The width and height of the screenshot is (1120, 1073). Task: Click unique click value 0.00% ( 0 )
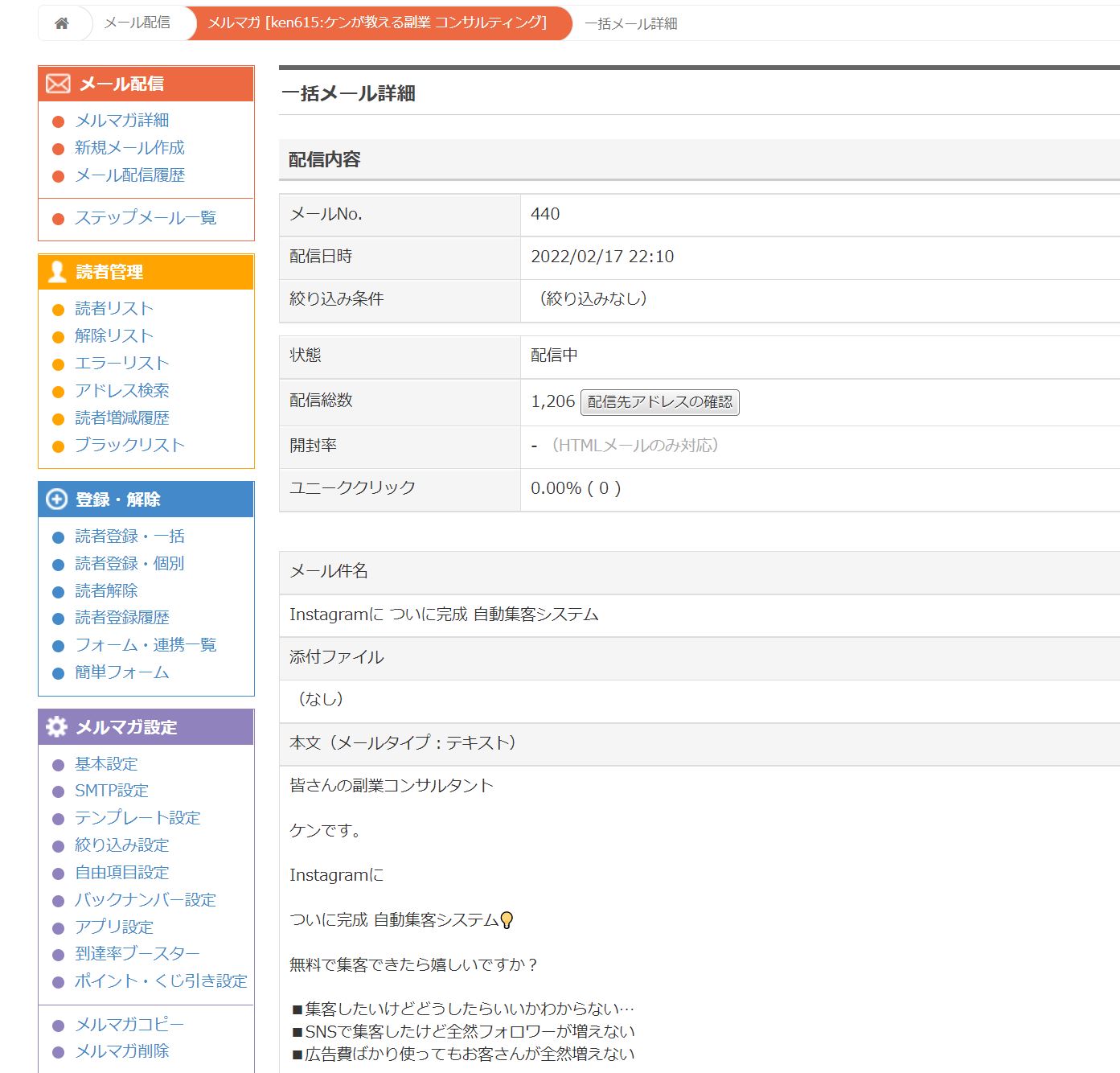click(576, 488)
